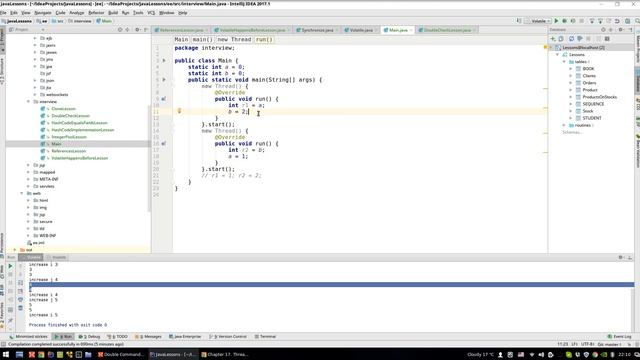
Task: Open the run configuration dropdown Volatile
Action: tap(538, 21)
